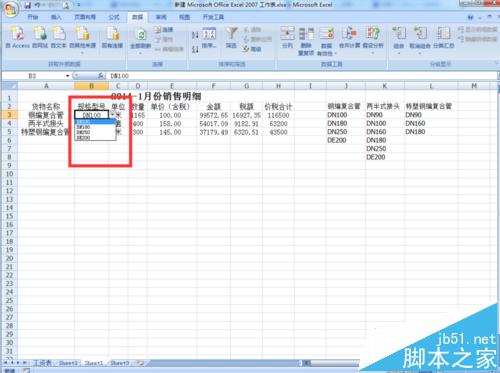Open Subtotal tool
Image resolution: width=500 pixels, height=373 pixels.
point(444,37)
